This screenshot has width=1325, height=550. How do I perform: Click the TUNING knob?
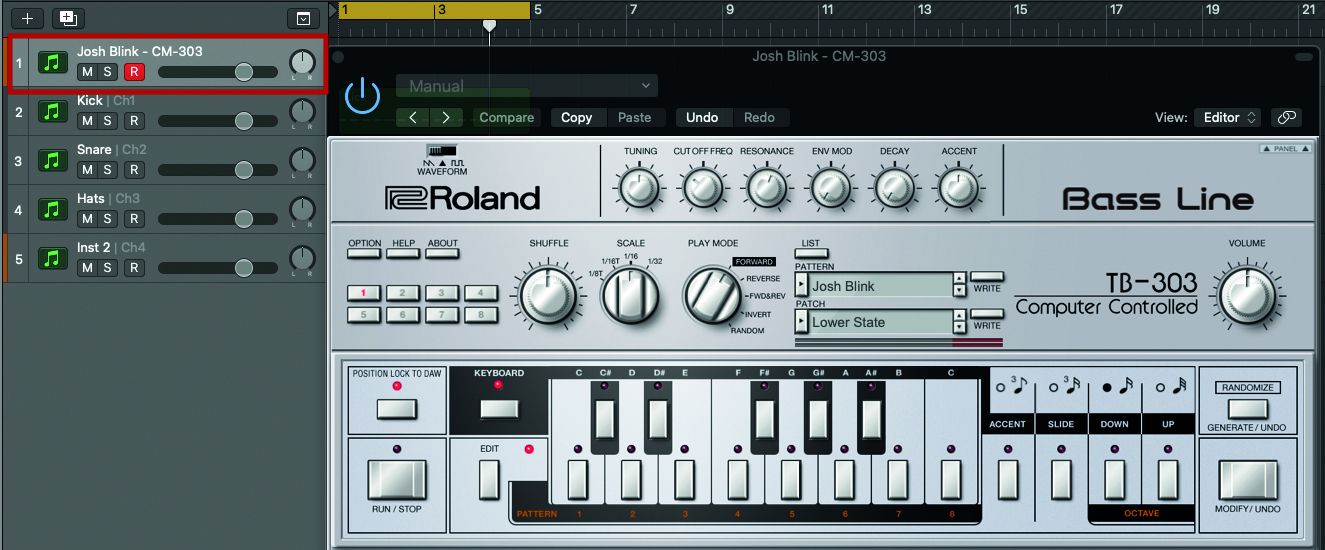(x=640, y=186)
